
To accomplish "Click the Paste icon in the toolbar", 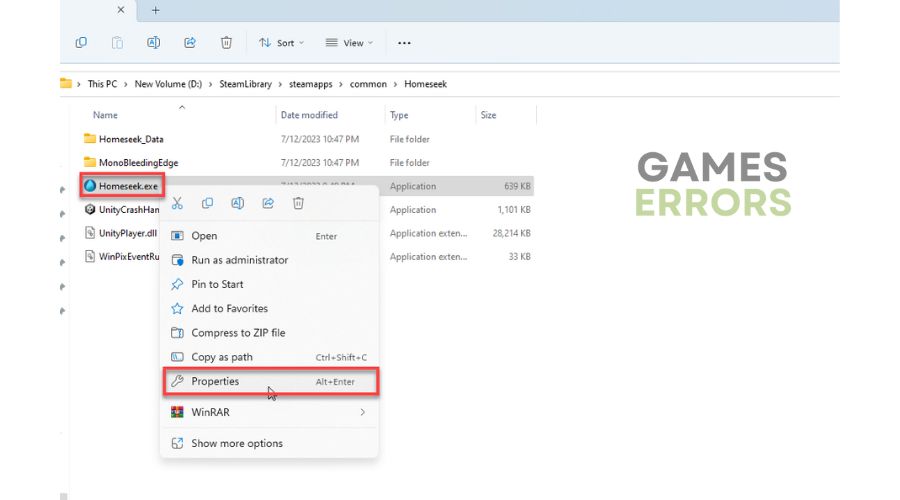I will pyautogui.click(x=117, y=42).
